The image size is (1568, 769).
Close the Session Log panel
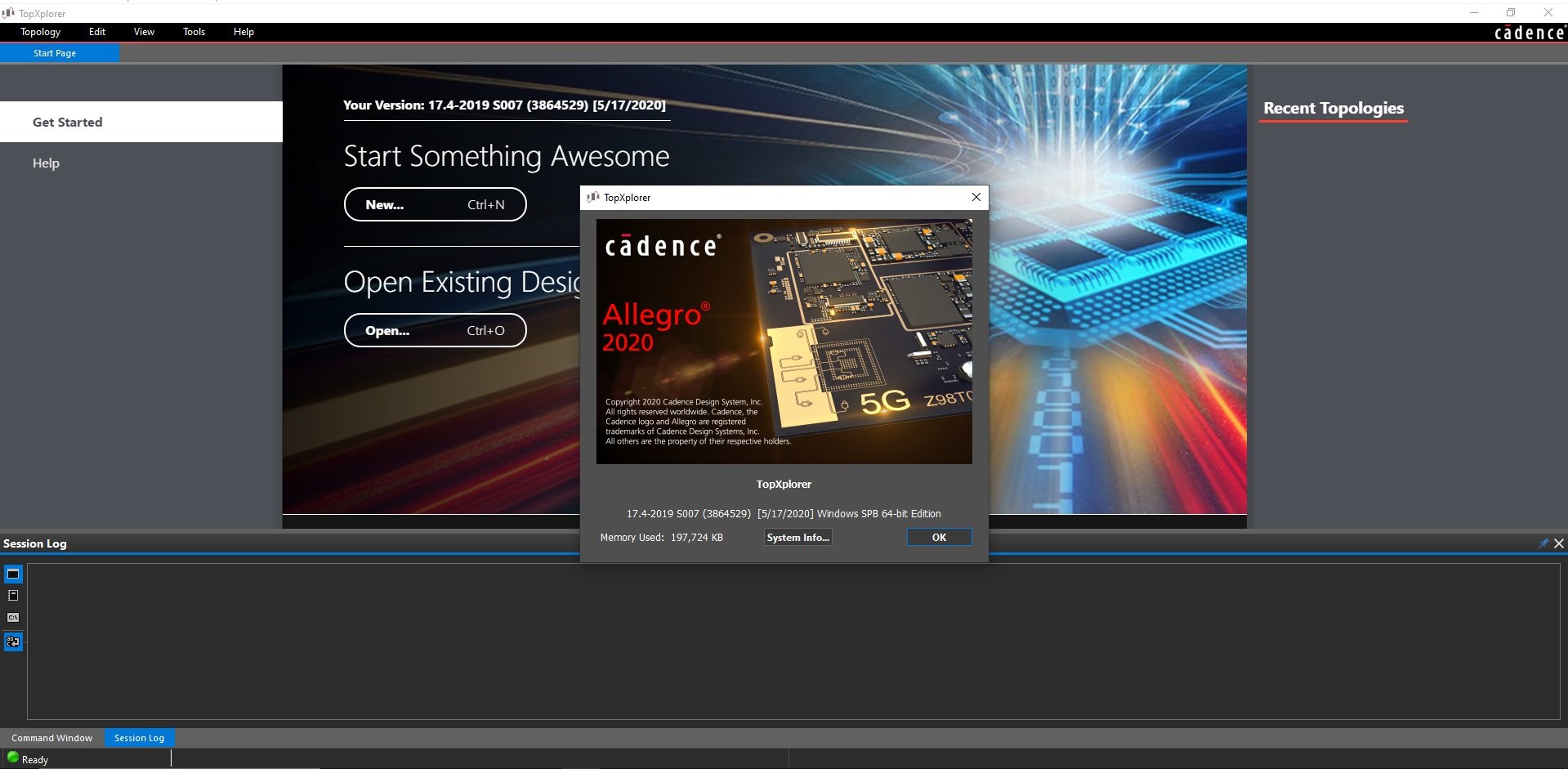click(1559, 543)
